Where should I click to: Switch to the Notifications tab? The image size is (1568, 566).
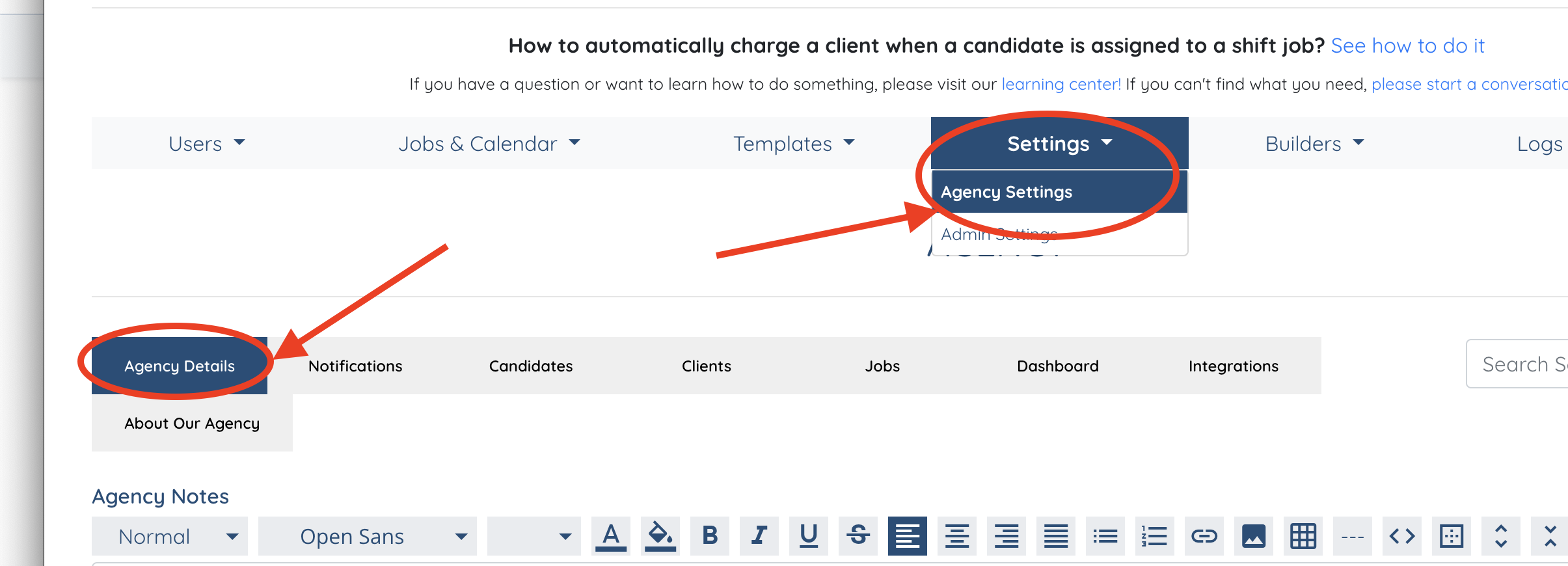click(x=355, y=366)
